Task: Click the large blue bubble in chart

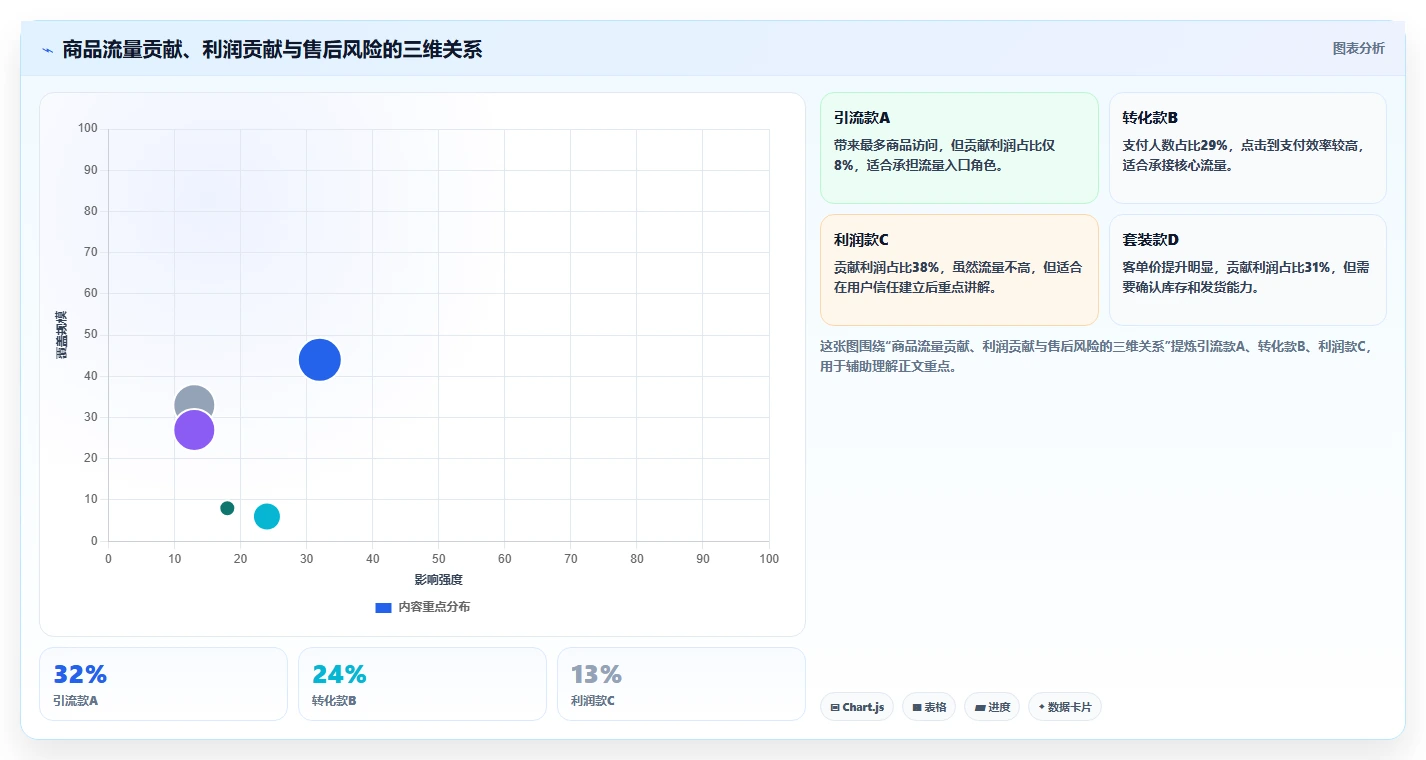Action: point(320,360)
